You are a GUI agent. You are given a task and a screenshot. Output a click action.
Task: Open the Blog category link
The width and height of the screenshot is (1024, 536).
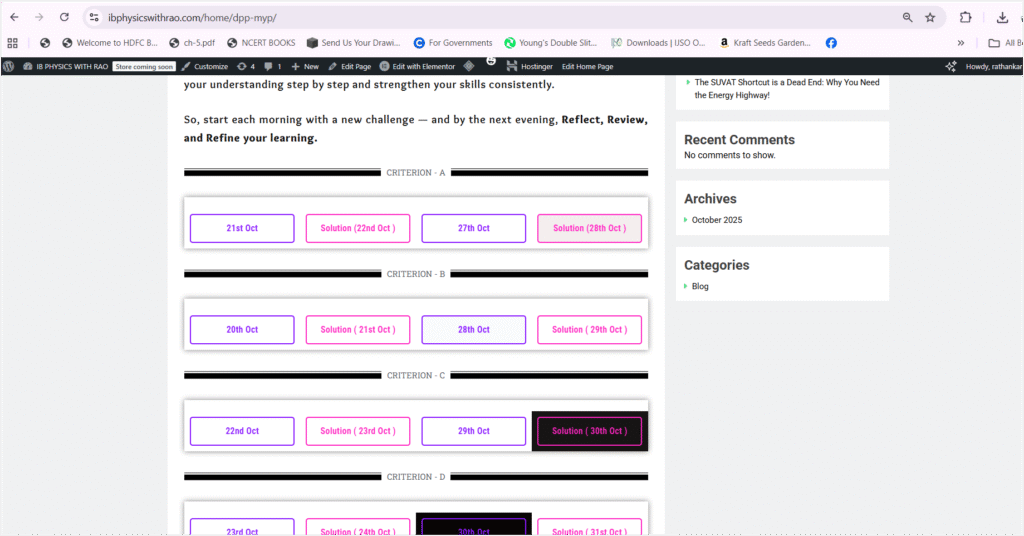(700, 286)
